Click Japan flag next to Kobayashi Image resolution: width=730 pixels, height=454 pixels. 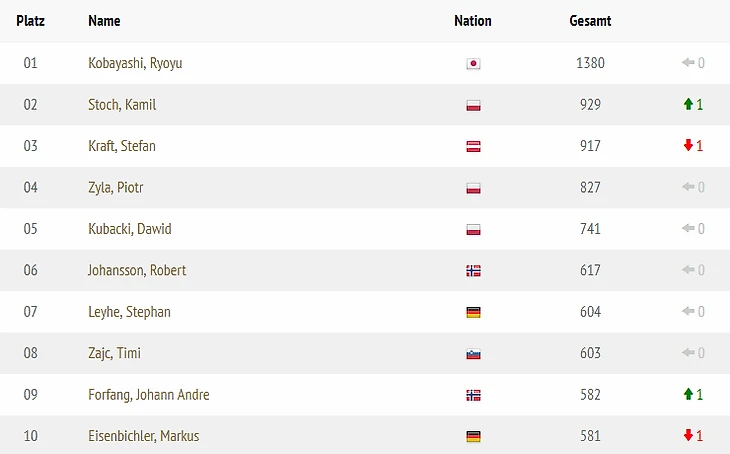pyautogui.click(x=473, y=63)
